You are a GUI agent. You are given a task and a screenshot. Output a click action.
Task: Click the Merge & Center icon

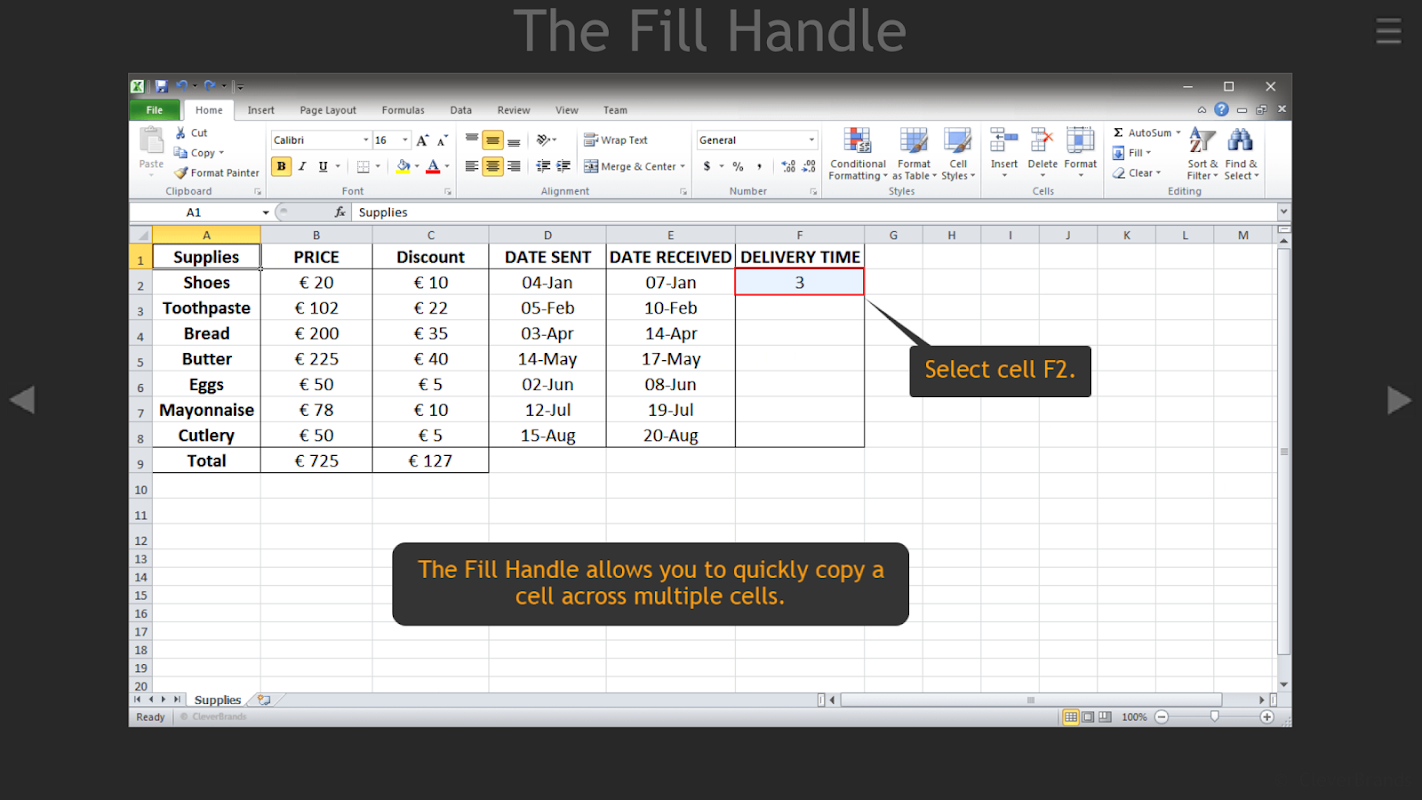(591, 167)
